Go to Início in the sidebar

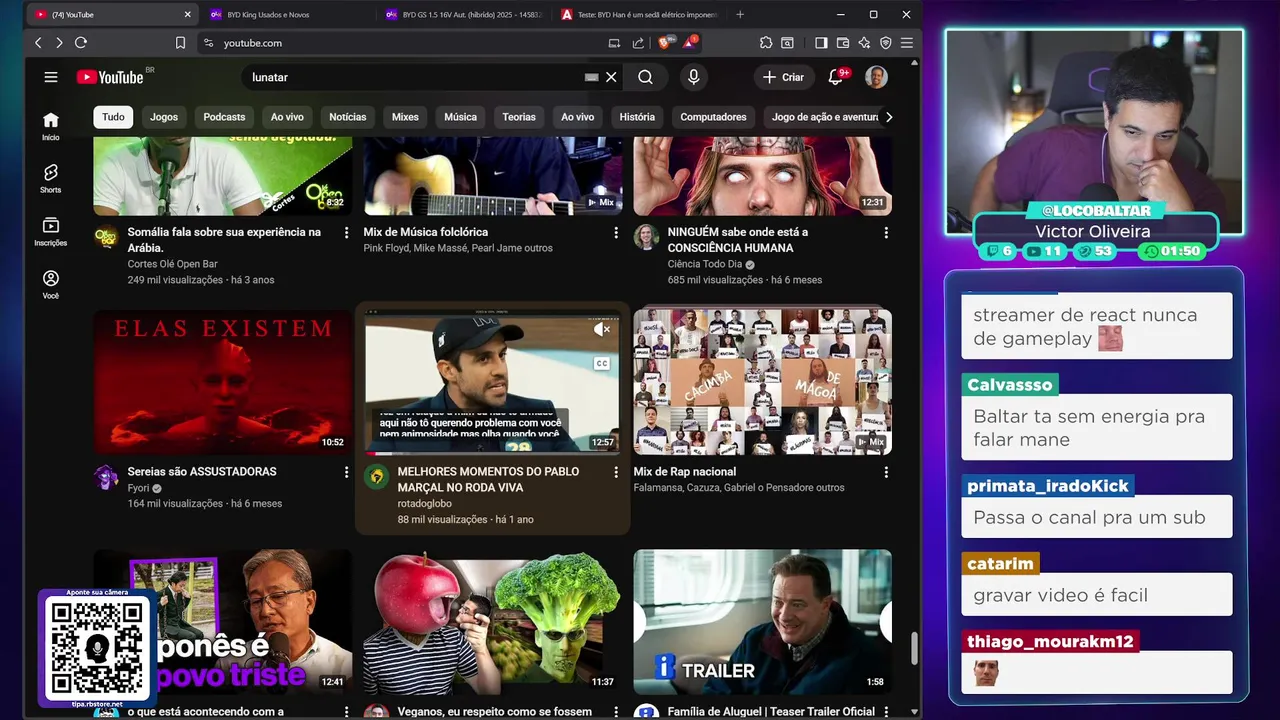click(x=51, y=126)
